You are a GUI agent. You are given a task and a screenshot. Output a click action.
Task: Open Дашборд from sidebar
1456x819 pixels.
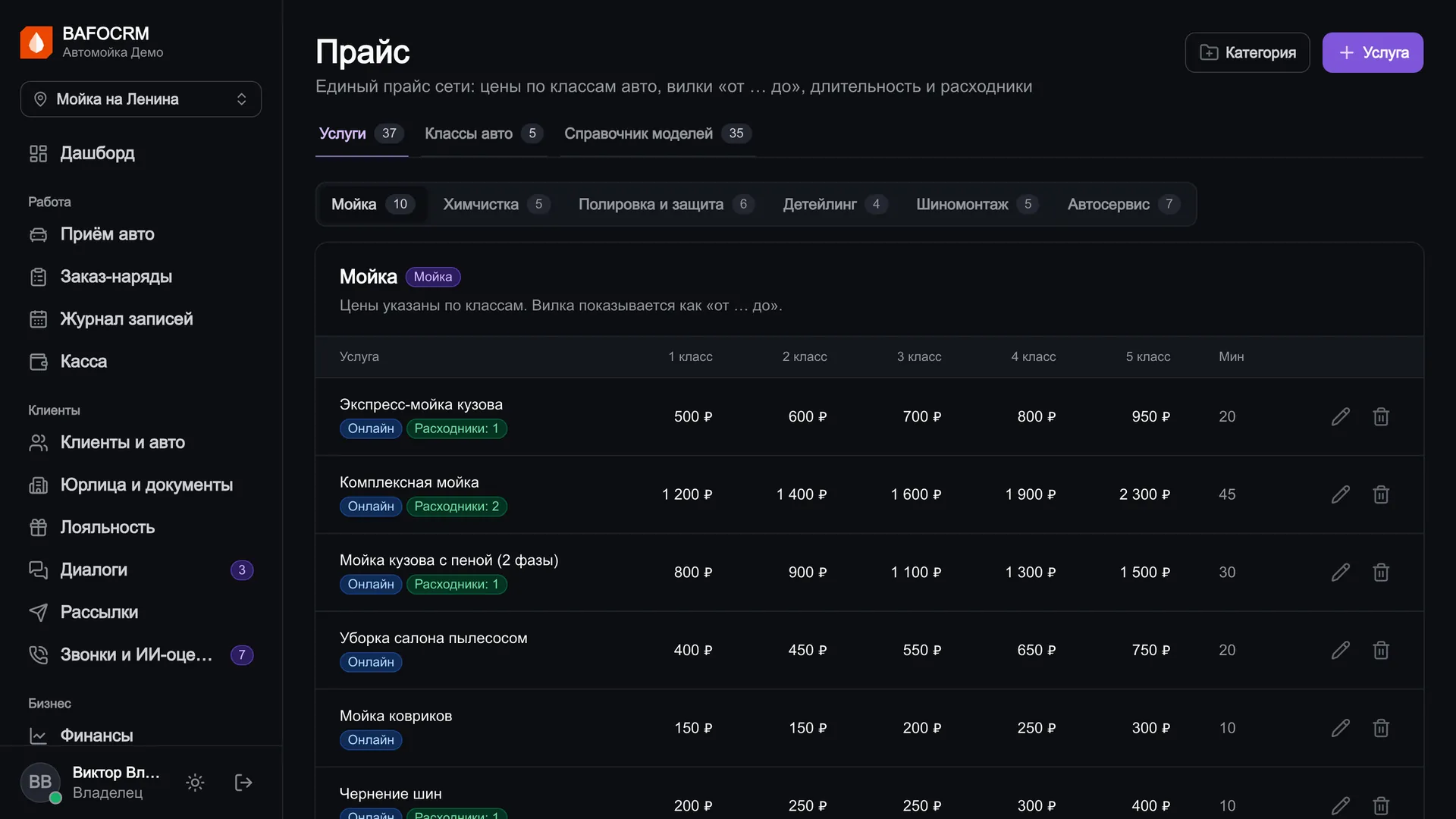pos(141,153)
